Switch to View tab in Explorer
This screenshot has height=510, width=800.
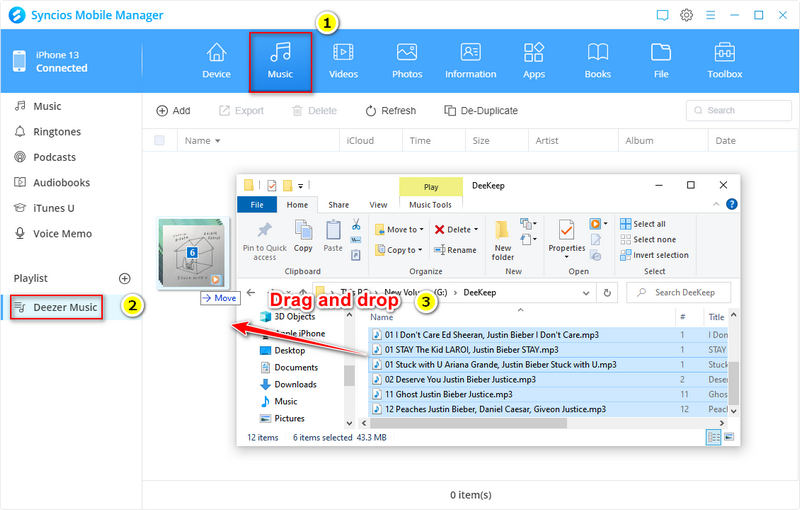tap(378, 205)
